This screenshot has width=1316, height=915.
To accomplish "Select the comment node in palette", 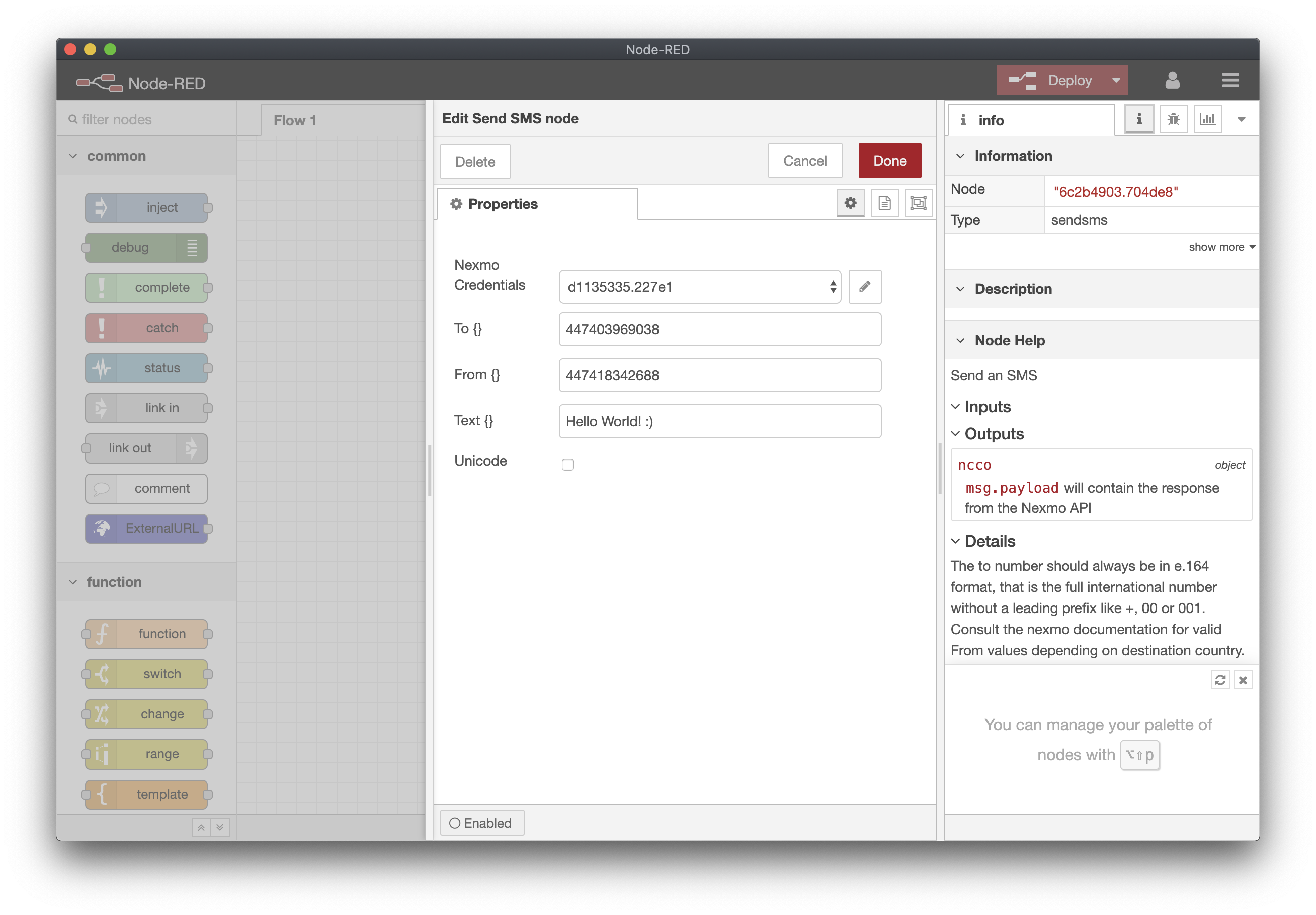I will click(147, 489).
